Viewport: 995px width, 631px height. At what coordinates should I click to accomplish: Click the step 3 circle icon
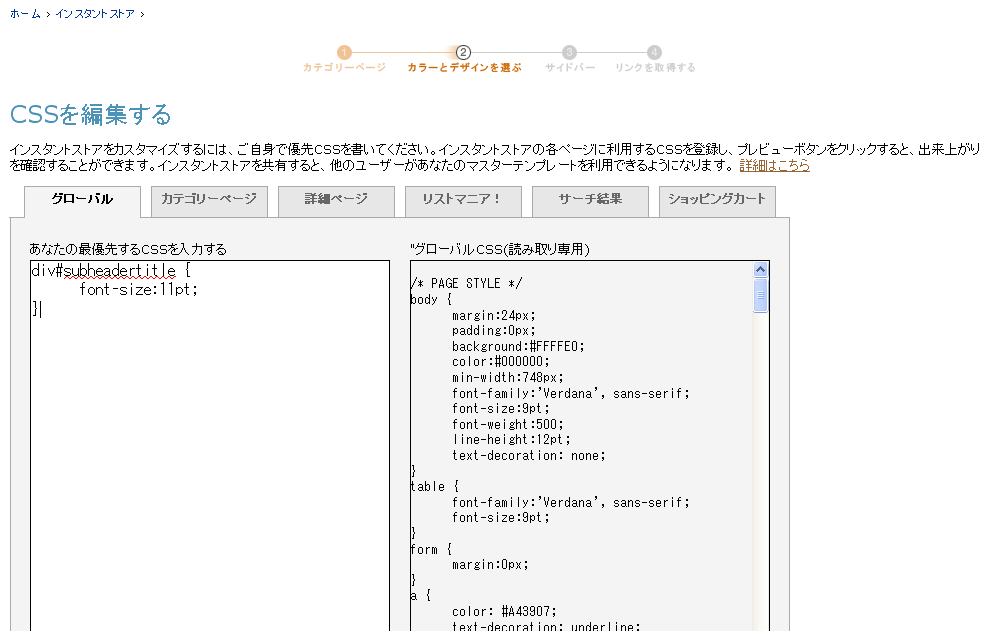point(569,52)
